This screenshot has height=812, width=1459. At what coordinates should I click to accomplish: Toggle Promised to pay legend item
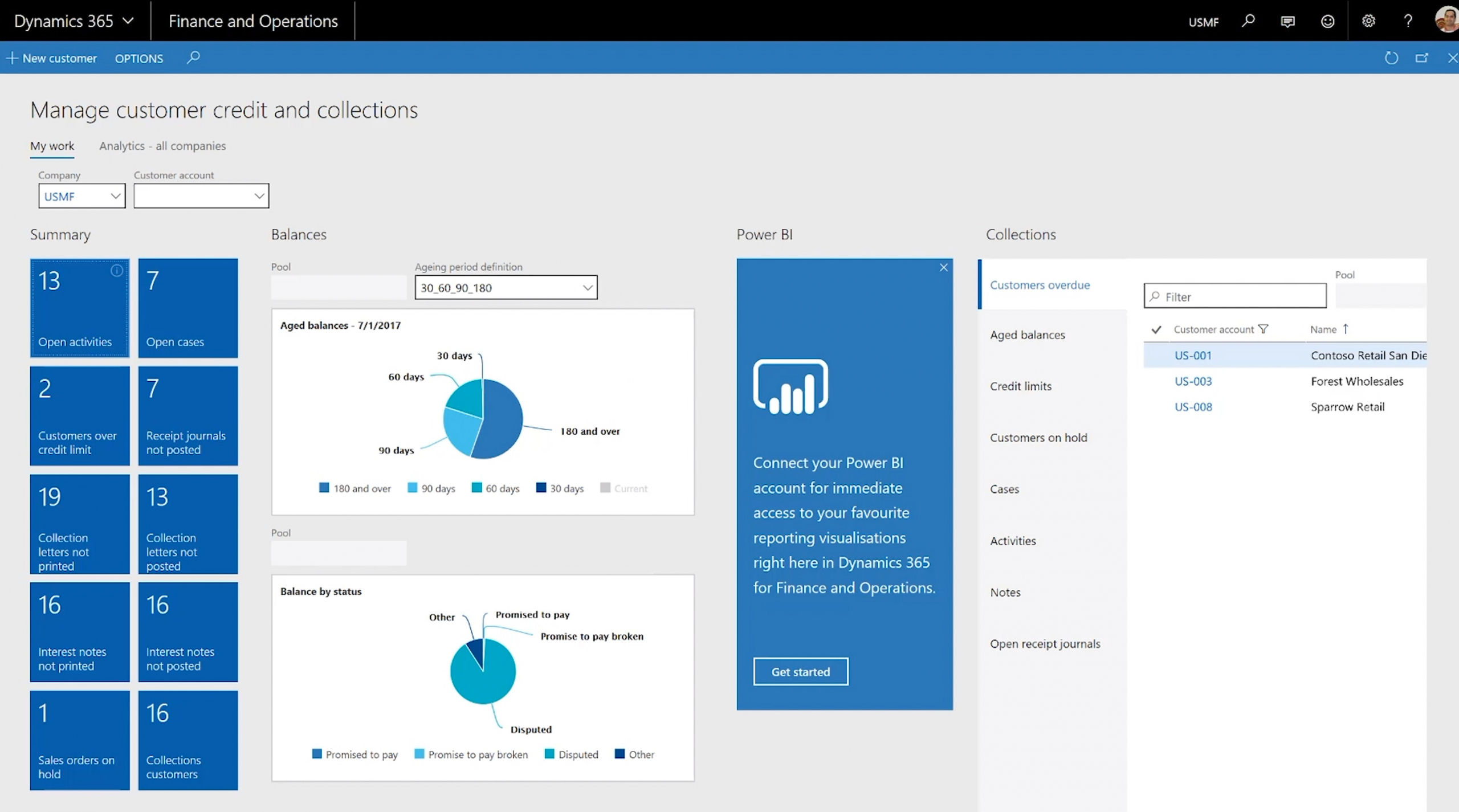pyautogui.click(x=355, y=754)
